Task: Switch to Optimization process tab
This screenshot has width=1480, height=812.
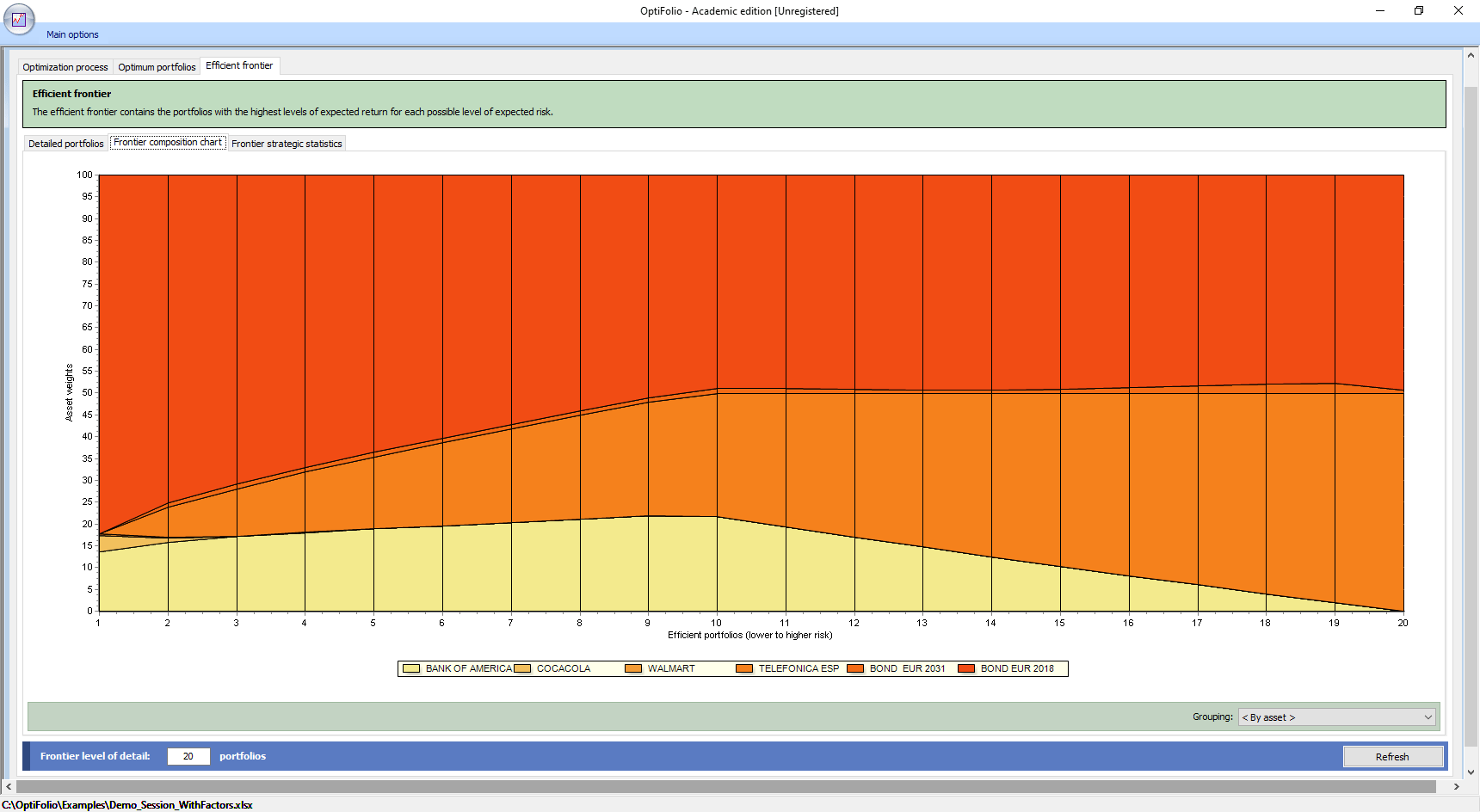Action: (x=65, y=67)
